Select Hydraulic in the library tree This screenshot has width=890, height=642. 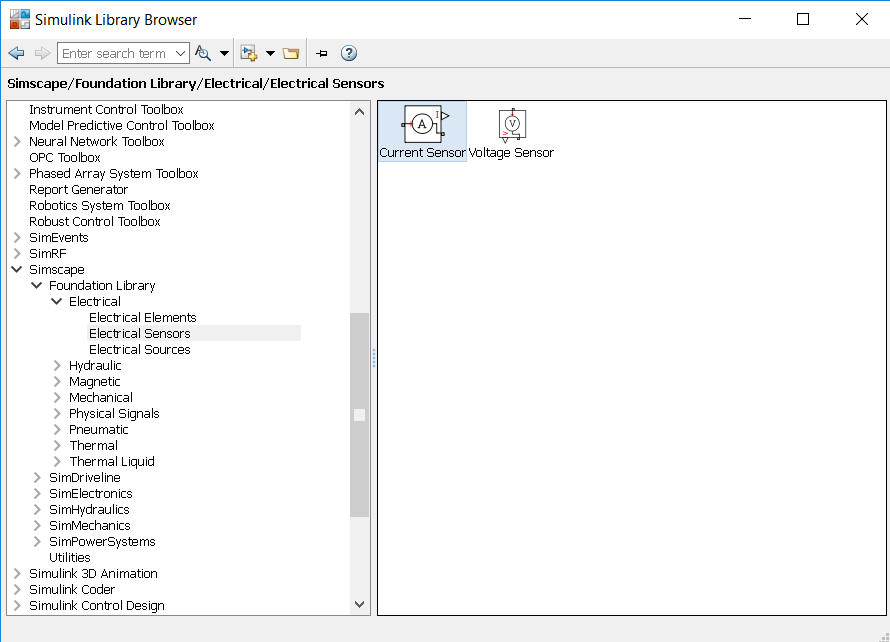95,366
